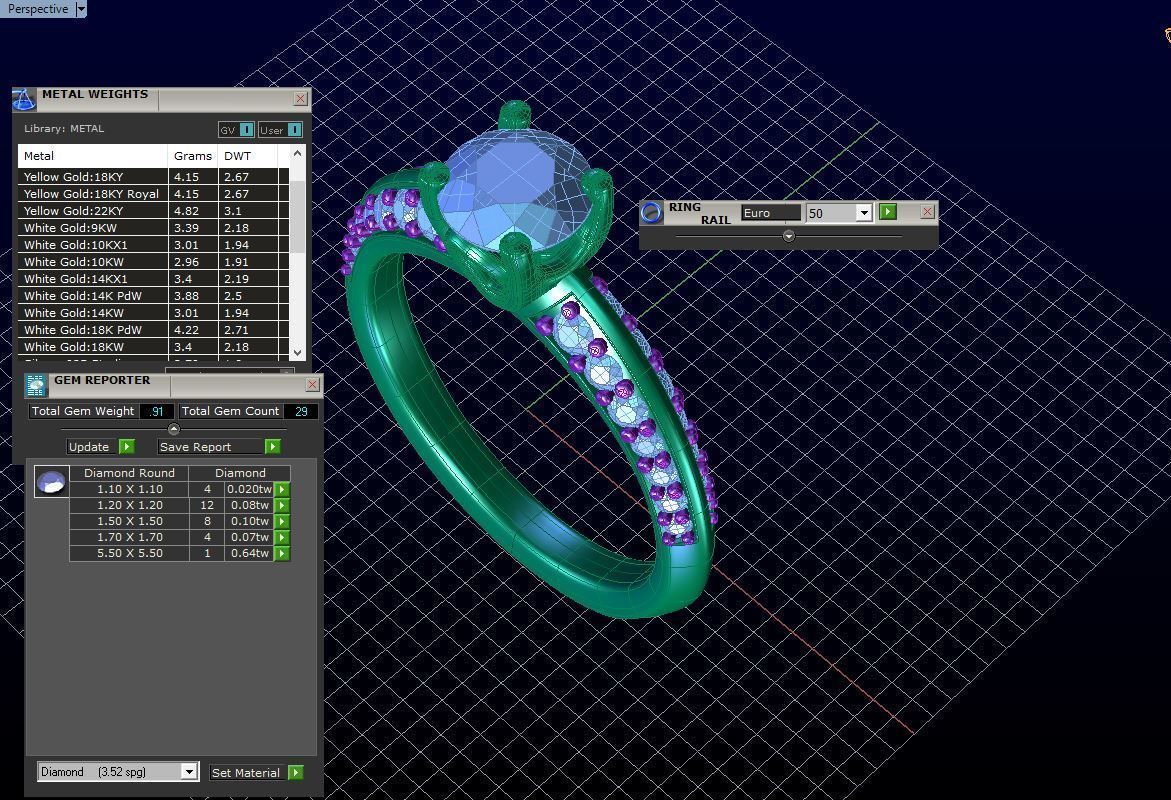This screenshot has height=800, width=1171.
Task: Click the Gem Reporter panel icon
Action: pos(36,385)
